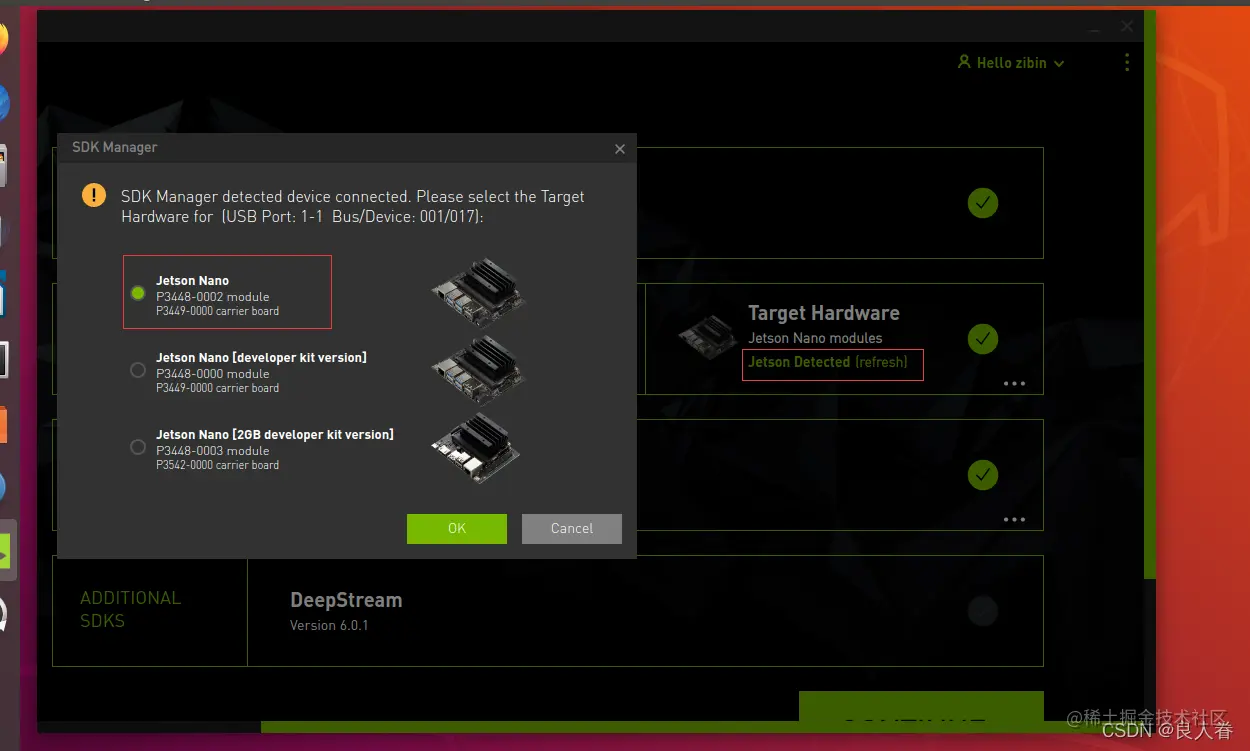Click Version 6.0.1 text under DeepStream
The width and height of the screenshot is (1250, 751).
[329, 625]
